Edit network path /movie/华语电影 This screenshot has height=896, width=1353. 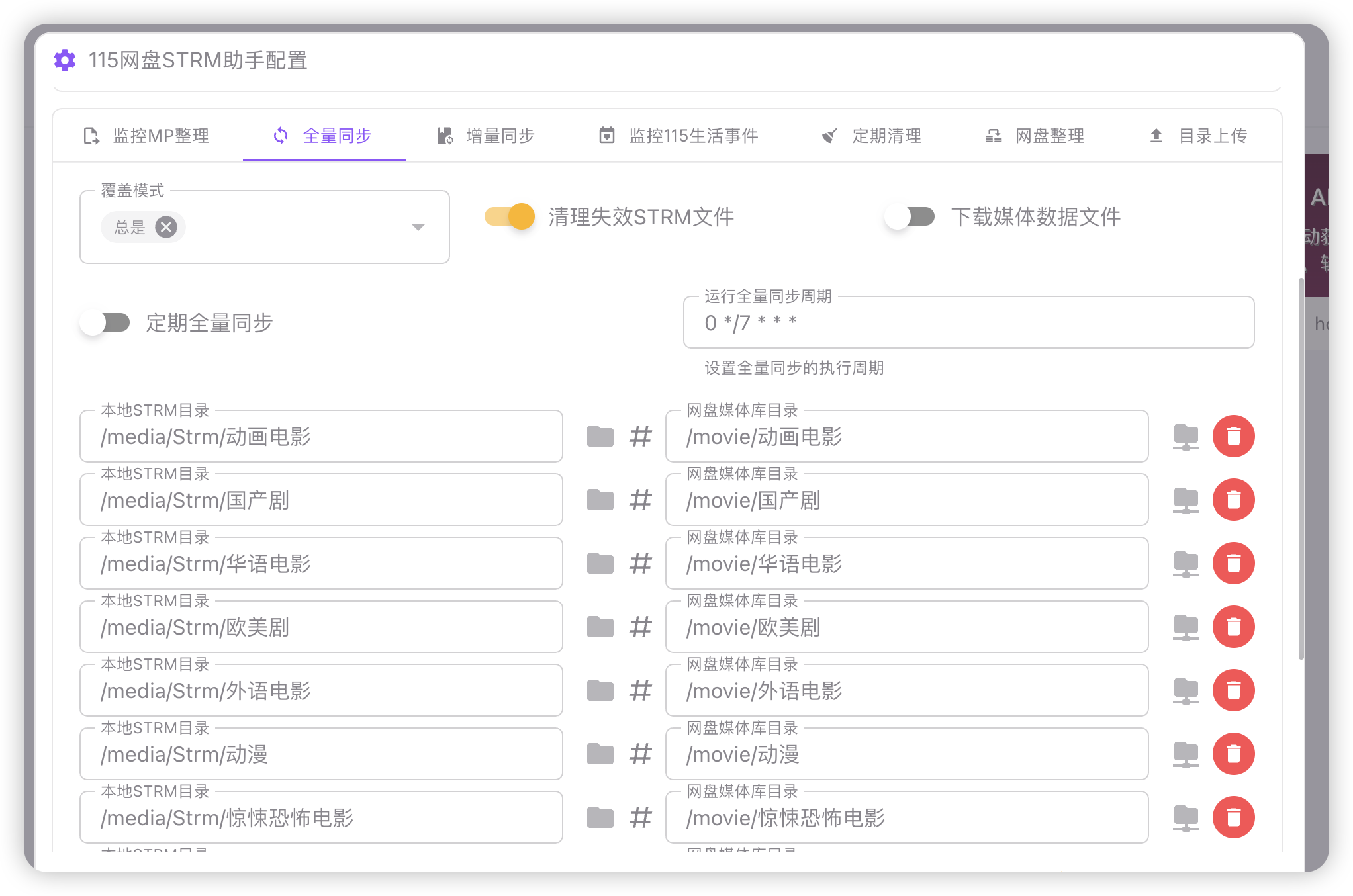pos(907,563)
